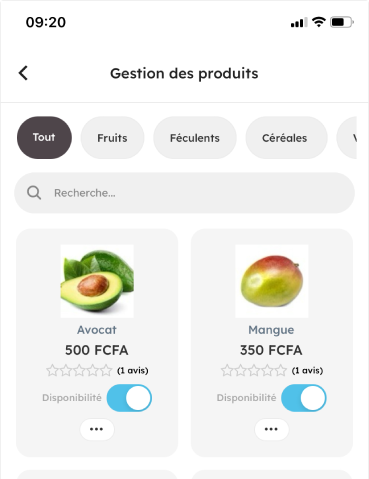Rate Mangue using its star icons
This screenshot has width=369, height=479.
click(x=254, y=370)
